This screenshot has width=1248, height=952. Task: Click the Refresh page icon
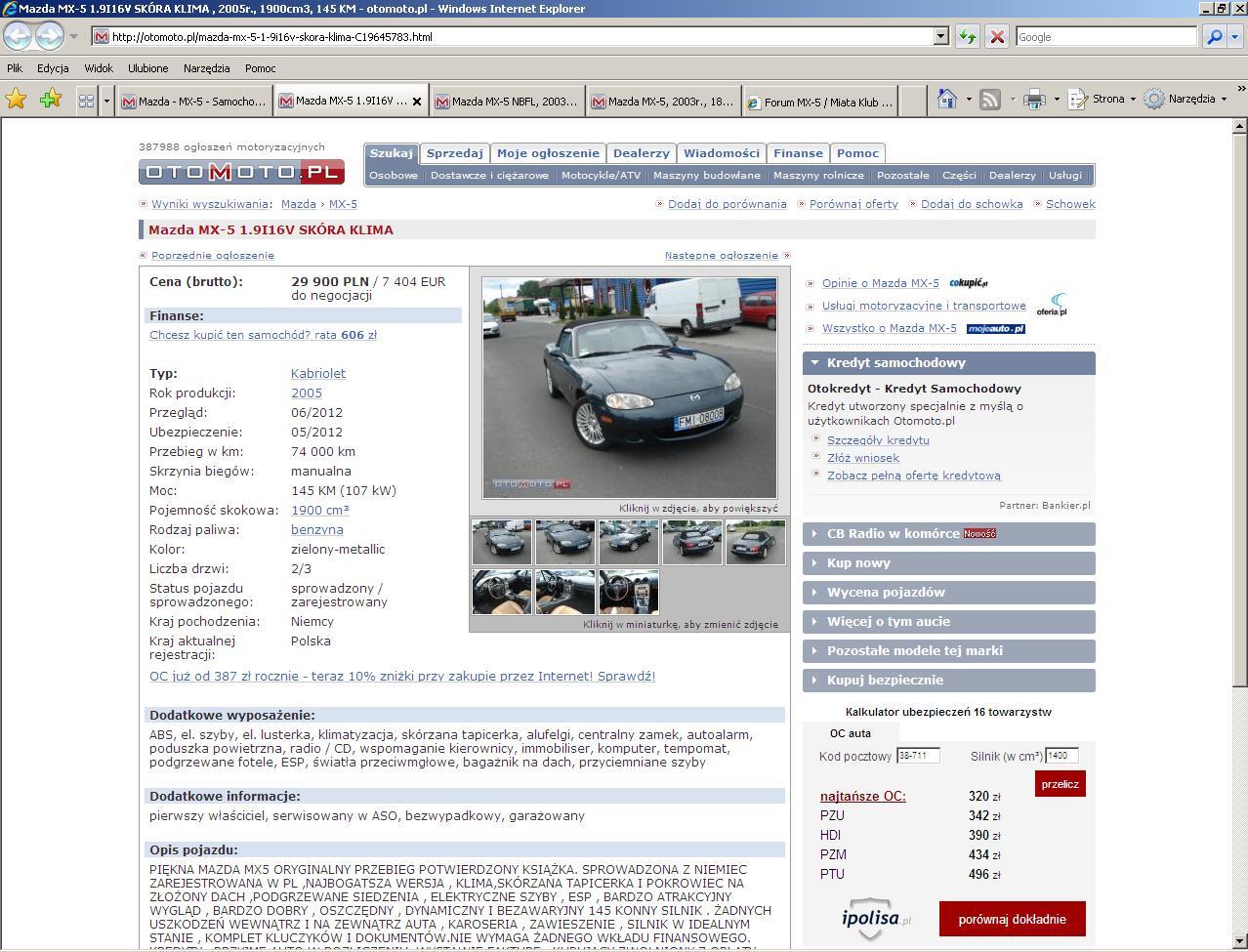tap(968, 37)
